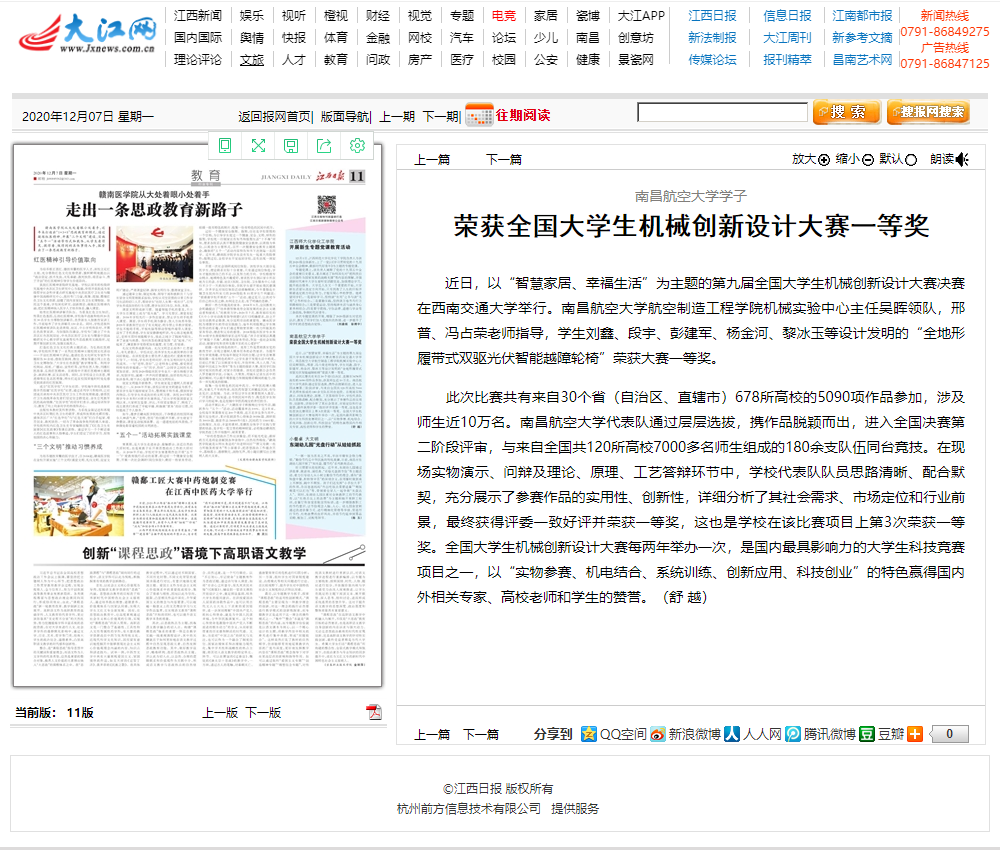Click the save icon in the green toolbar
The width and height of the screenshot is (1000, 850).
point(290,146)
